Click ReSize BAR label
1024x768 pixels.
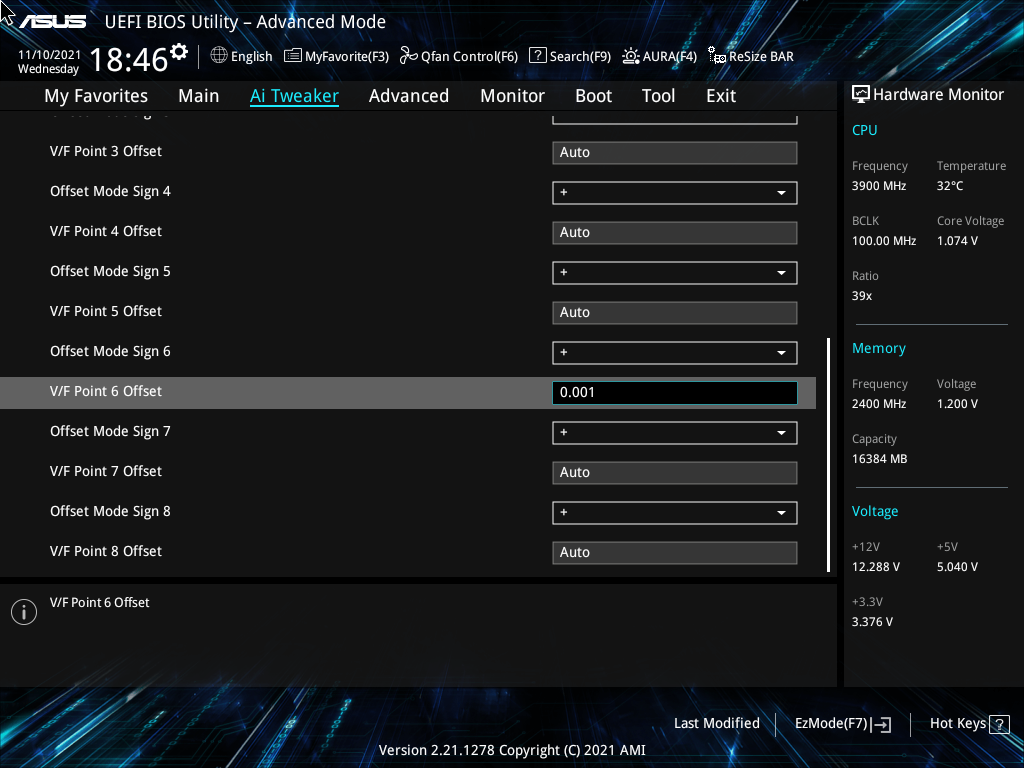[761, 57]
